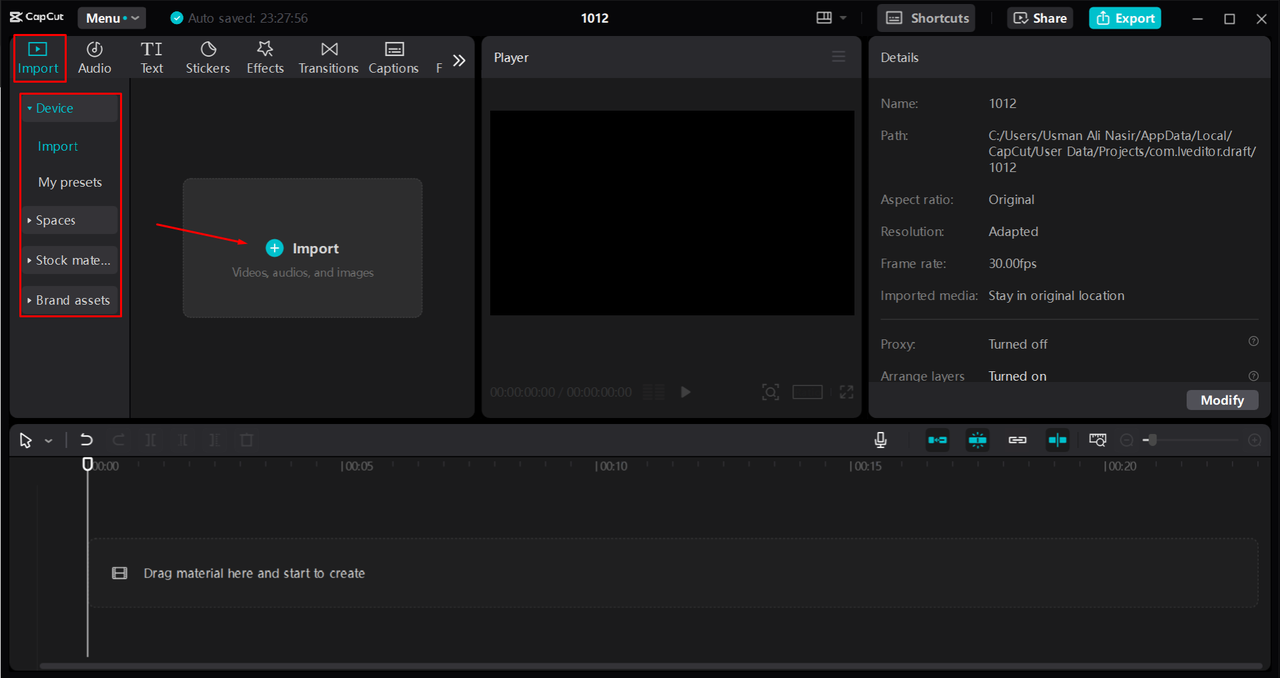Image resolution: width=1280 pixels, height=678 pixels.
Task: Show Arrange layers help icon
Action: pos(1253,376)
